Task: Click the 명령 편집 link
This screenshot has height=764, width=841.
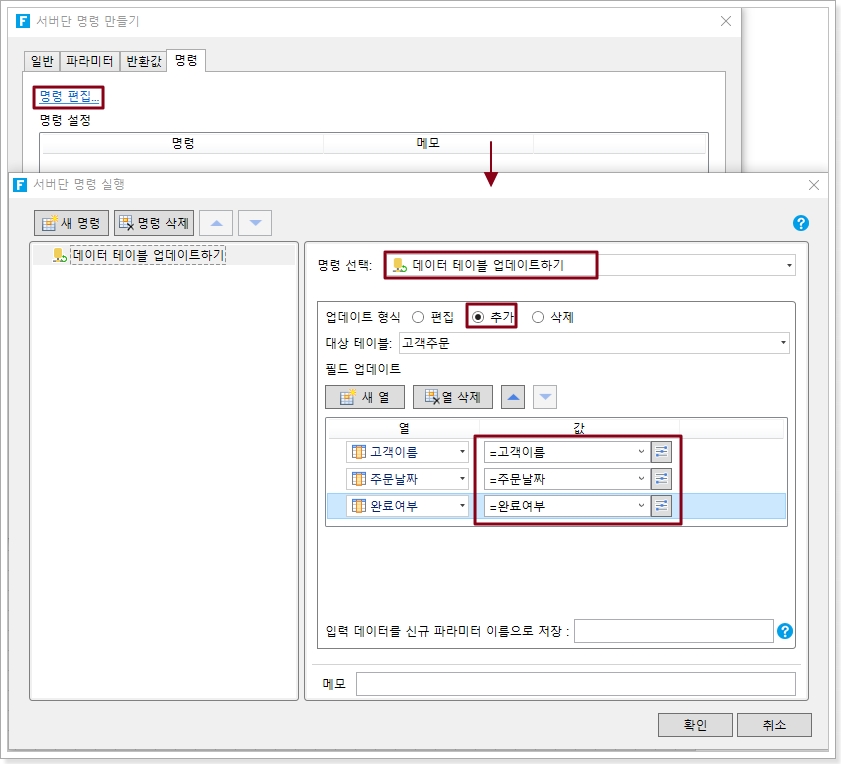Action: tap(69, 97)
